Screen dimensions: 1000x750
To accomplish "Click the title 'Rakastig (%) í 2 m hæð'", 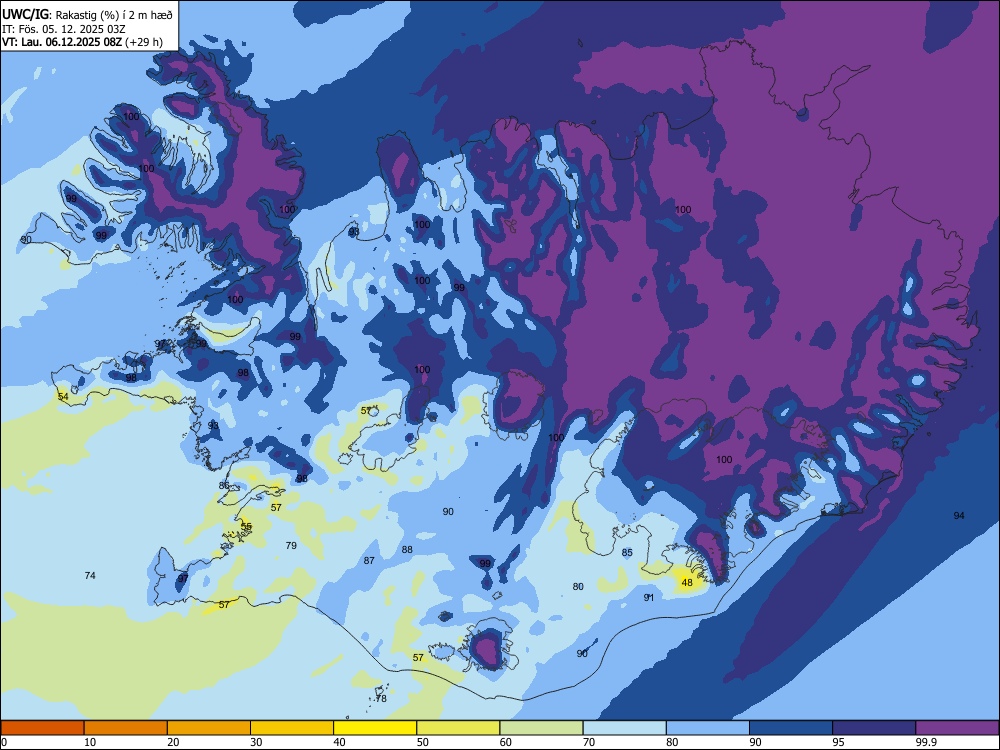I will coord(114,15).
